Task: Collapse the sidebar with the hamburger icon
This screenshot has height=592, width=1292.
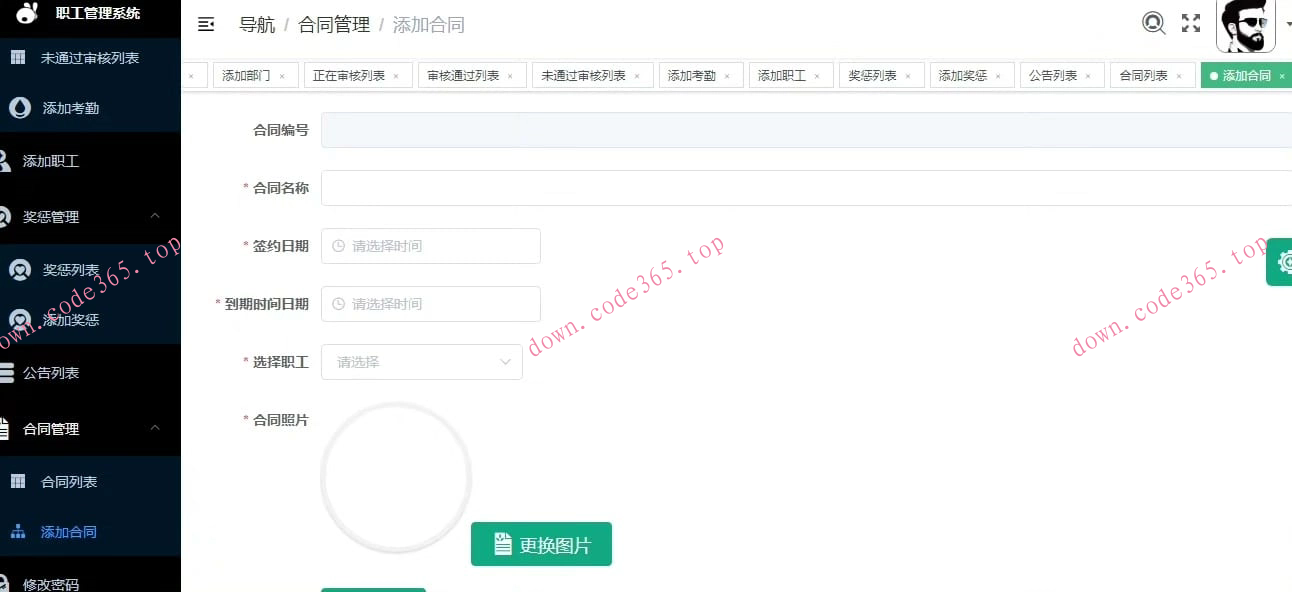Action: [206, 23]
